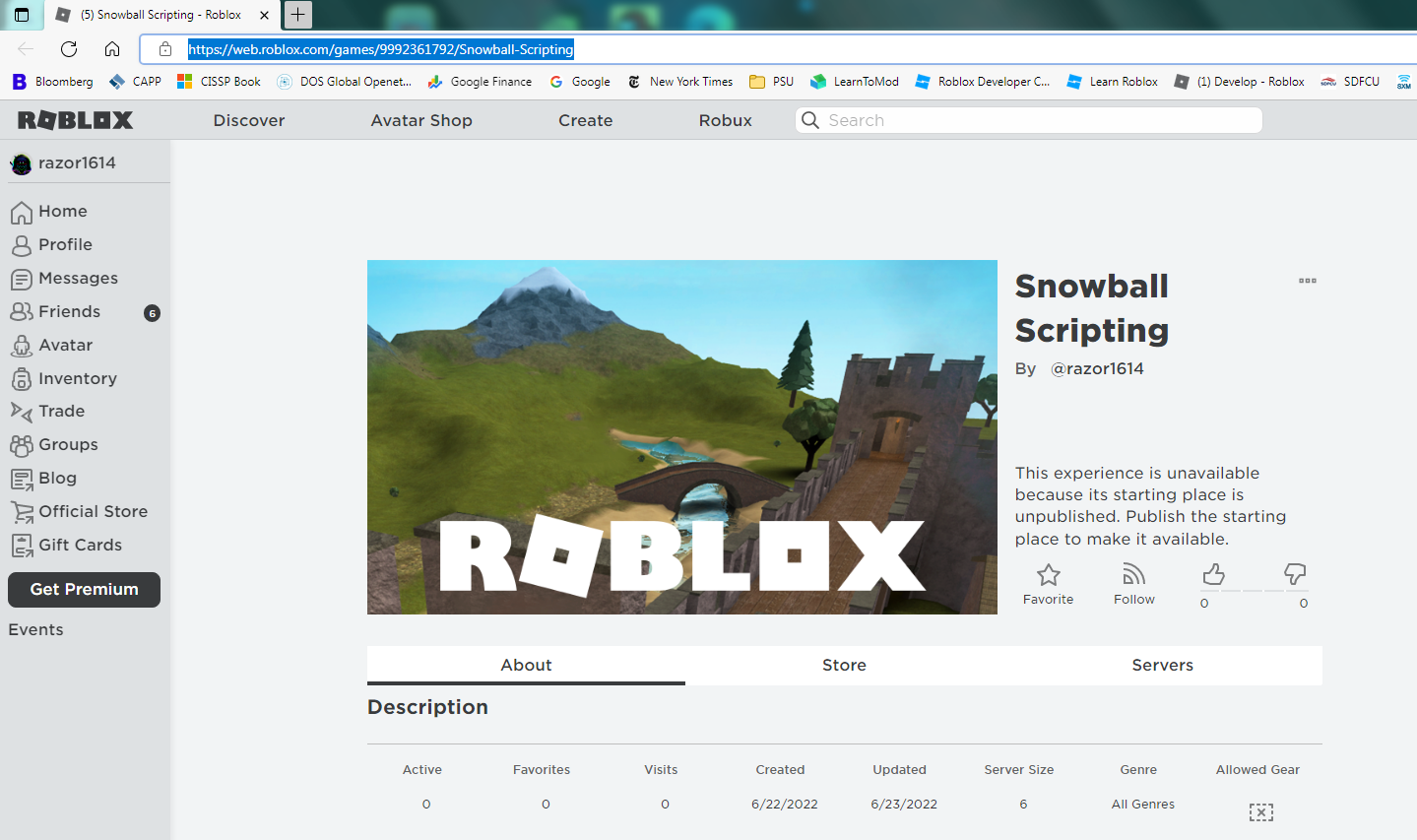
Task: Click the Created date 6/22/2022
Action: (785, 805)
